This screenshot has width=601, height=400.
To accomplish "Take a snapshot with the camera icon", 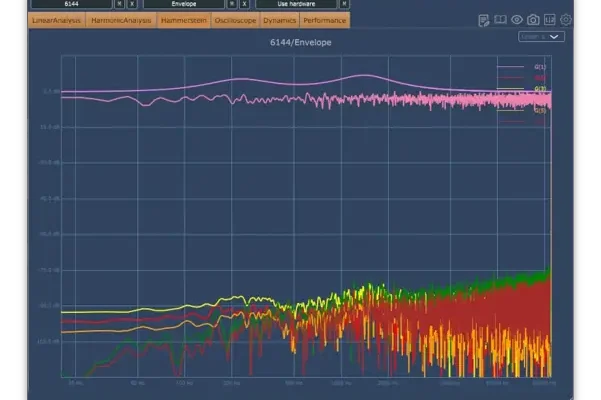I will 533,20.
